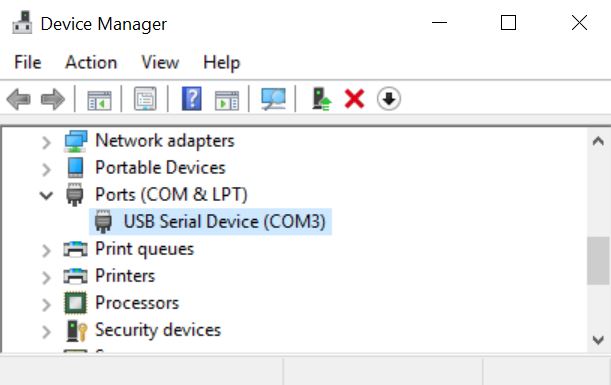Click the Forward arrow toolbar icon
This screenshot has width=611, height=385.
(x=53, y=99)
